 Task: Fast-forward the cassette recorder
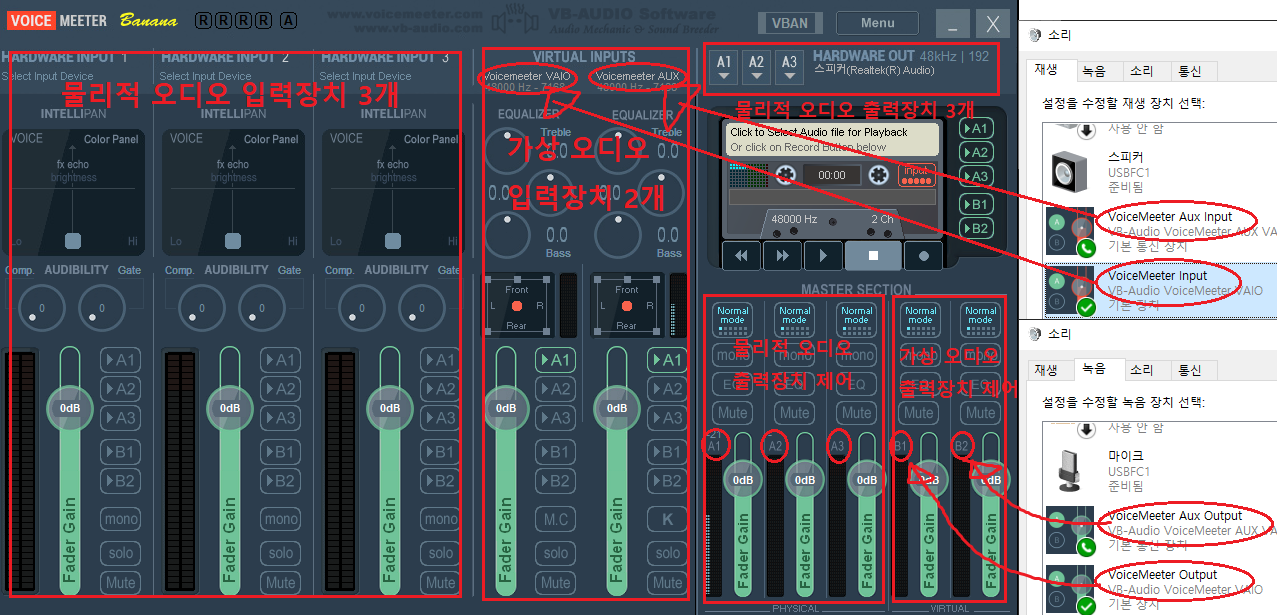[782, 256]
